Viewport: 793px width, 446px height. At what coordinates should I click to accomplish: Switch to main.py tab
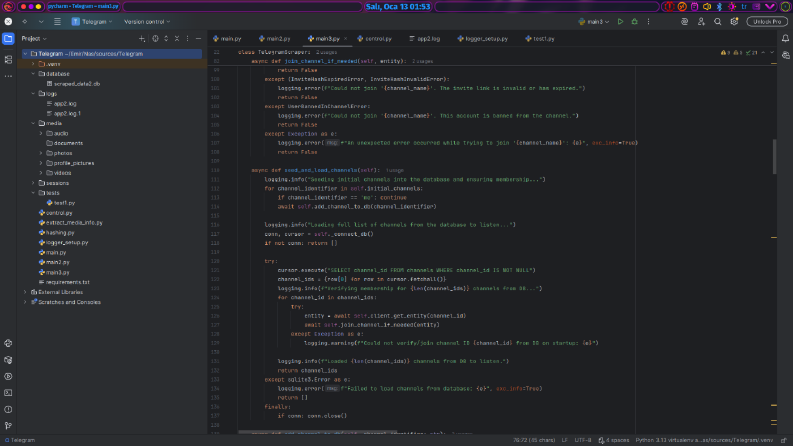tap(227, 39)
